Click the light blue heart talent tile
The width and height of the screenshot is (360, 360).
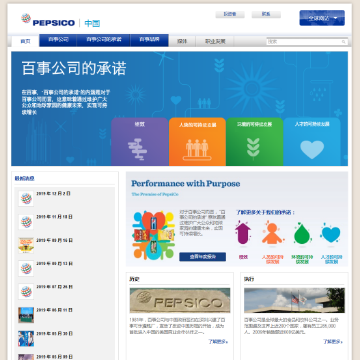click(312, 142)
